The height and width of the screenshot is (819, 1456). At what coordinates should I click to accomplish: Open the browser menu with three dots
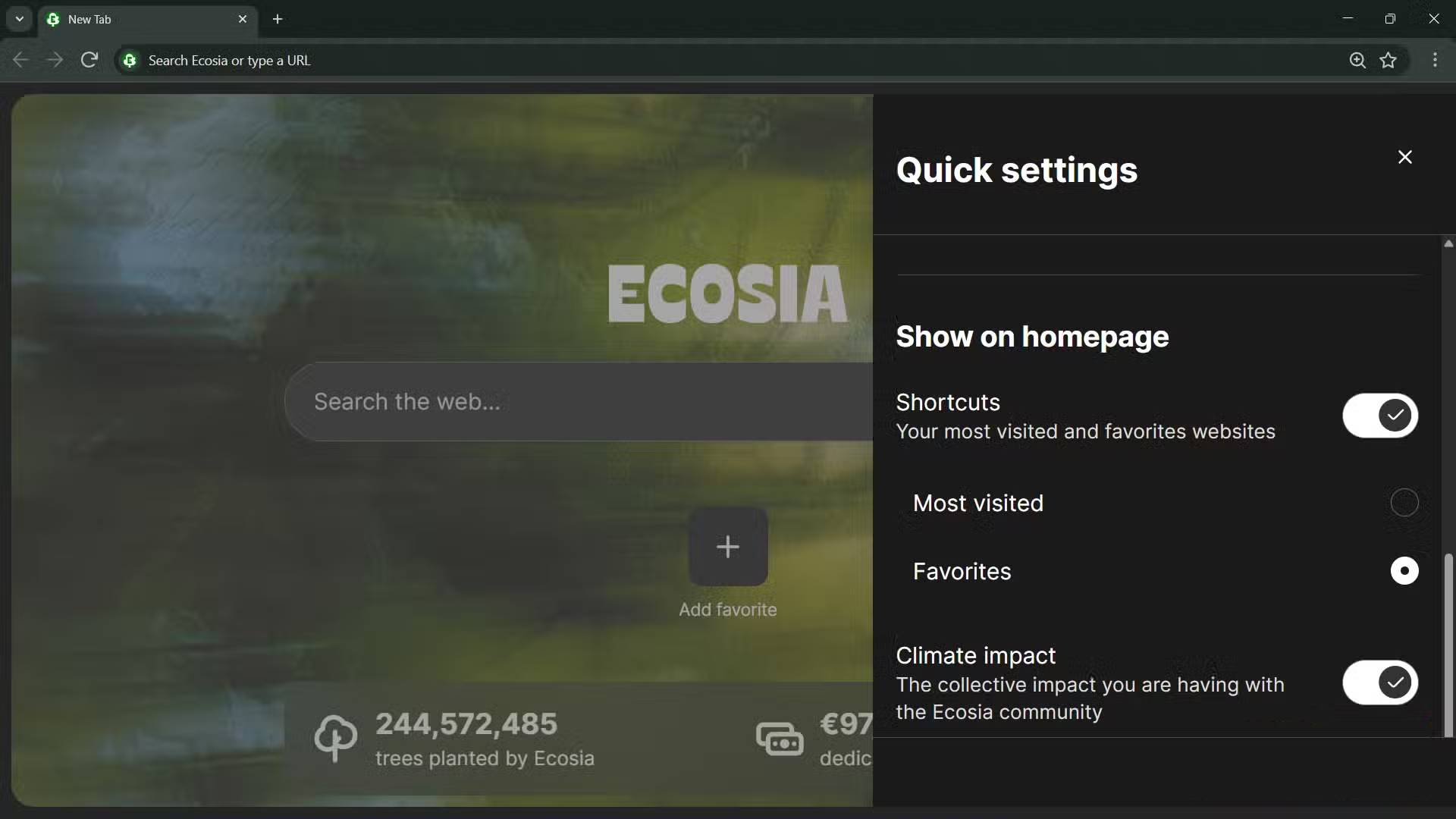(x=1436, y=60)
